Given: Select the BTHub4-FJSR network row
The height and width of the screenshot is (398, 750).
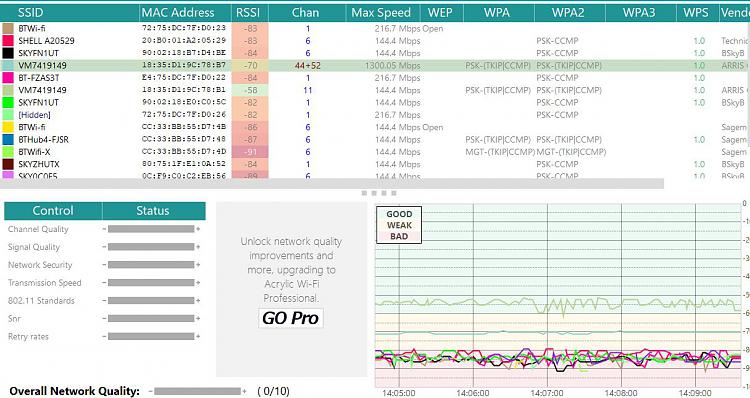Looking at the screenshot, I should point(375,140).
